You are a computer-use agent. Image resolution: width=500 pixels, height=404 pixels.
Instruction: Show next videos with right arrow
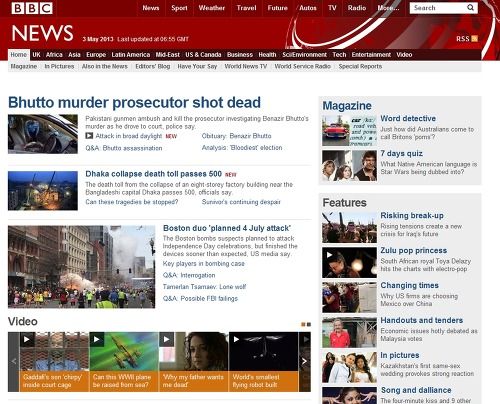pyautogui.click(x=304, y=361)
